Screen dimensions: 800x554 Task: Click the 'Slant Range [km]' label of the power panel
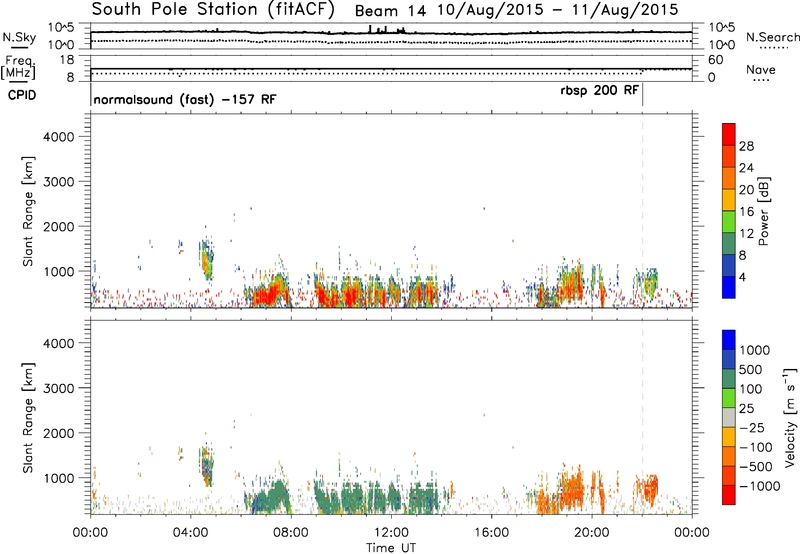click(28, 211)
